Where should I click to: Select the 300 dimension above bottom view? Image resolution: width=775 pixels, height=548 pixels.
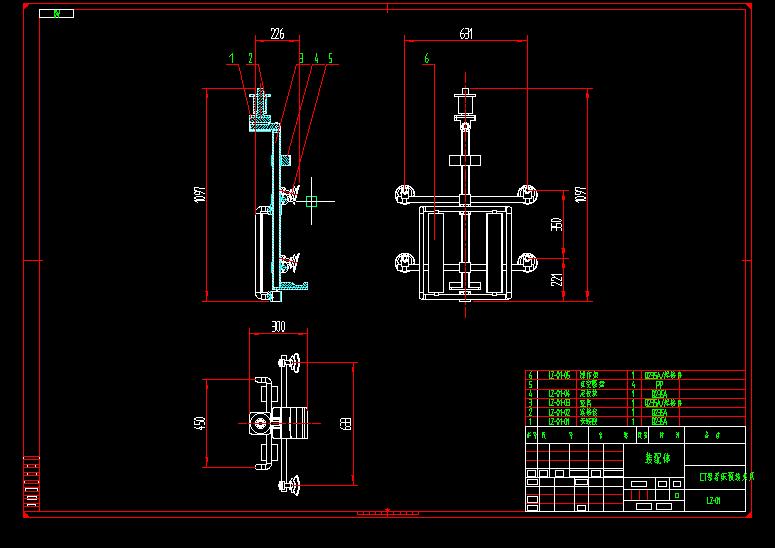click(x=278, y=327)
